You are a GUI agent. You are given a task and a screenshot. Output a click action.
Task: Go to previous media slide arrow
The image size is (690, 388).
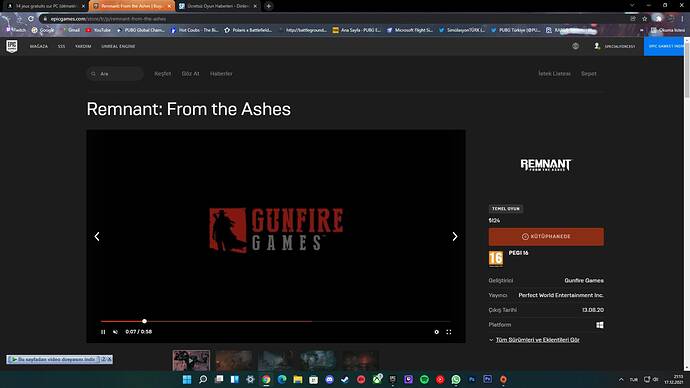(x=97, y=237)
